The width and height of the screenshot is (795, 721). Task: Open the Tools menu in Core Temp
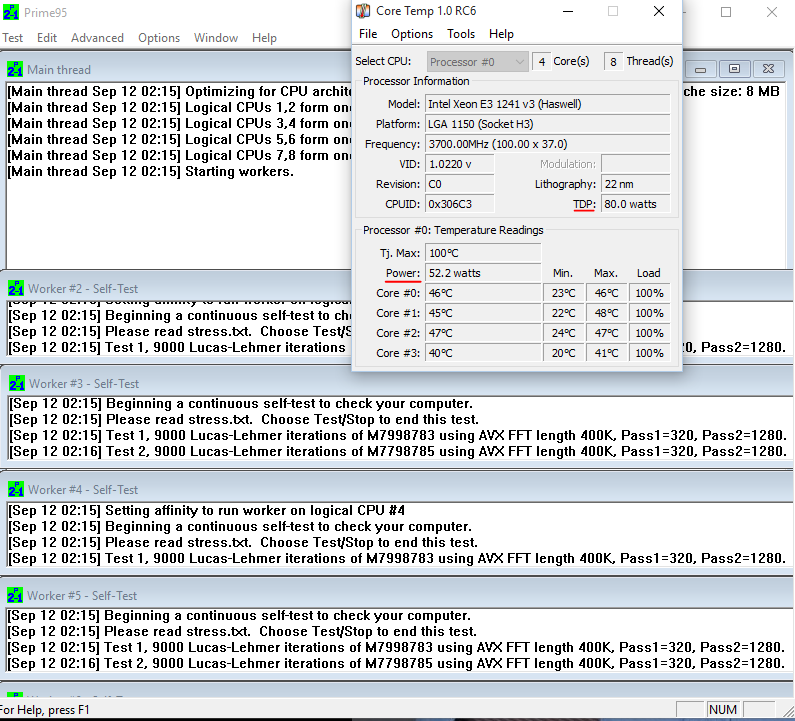tap(461, 34)
